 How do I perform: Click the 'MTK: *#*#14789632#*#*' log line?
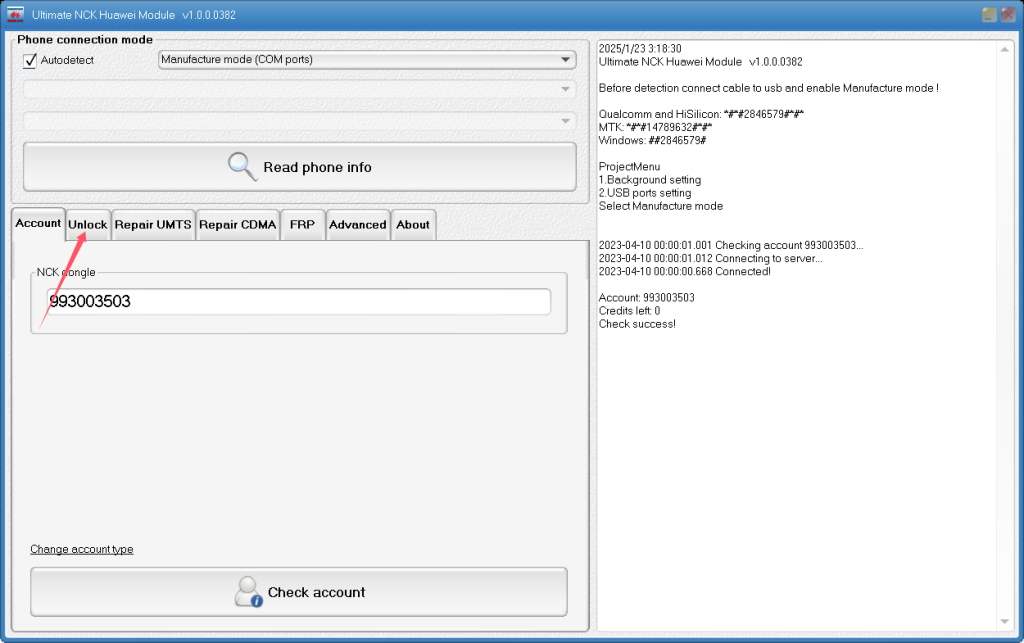655,127
